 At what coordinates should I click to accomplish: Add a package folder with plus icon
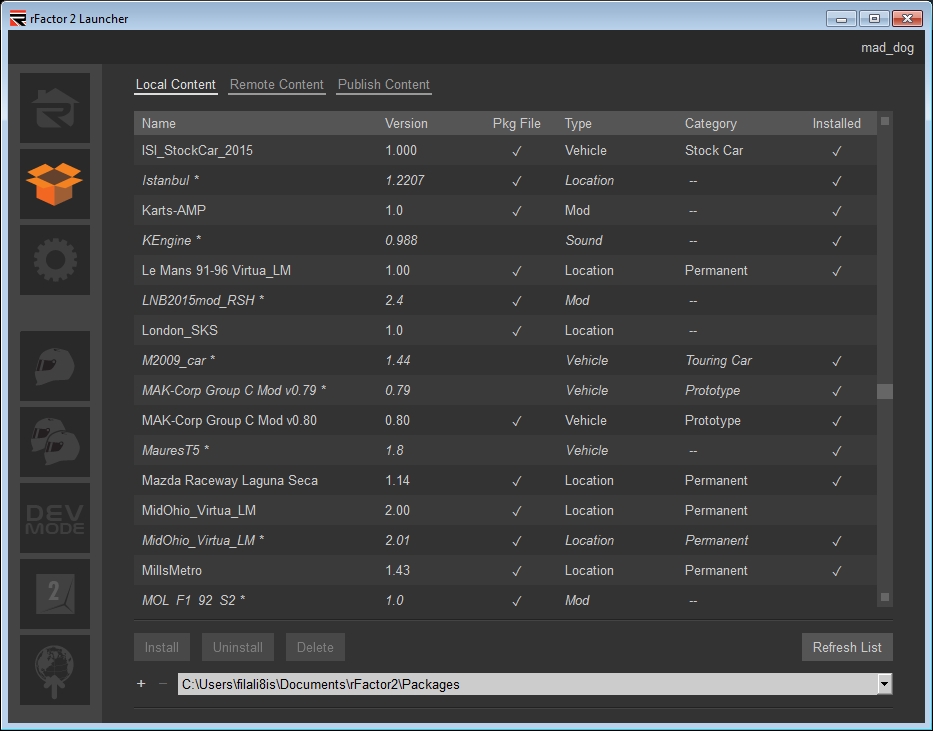click(x=141, y=684)
